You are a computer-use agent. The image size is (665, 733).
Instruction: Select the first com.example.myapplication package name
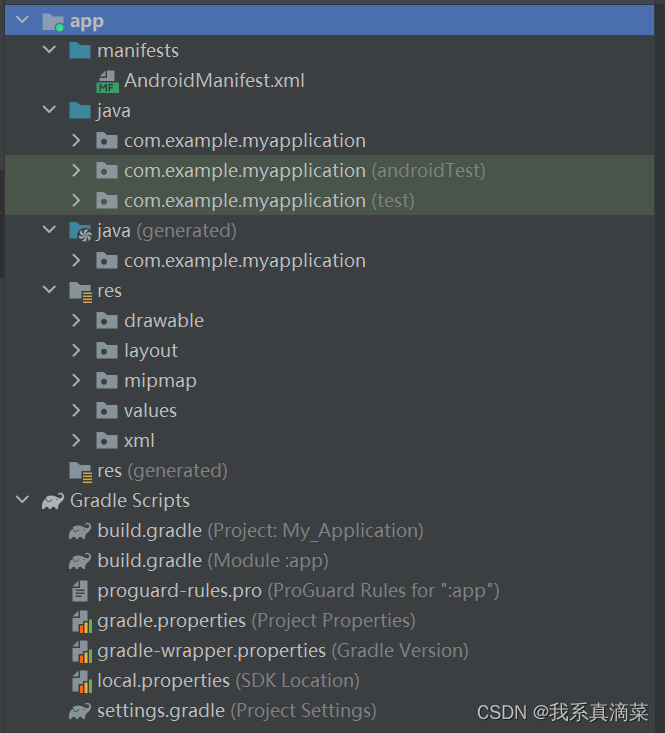pos(245,141)
